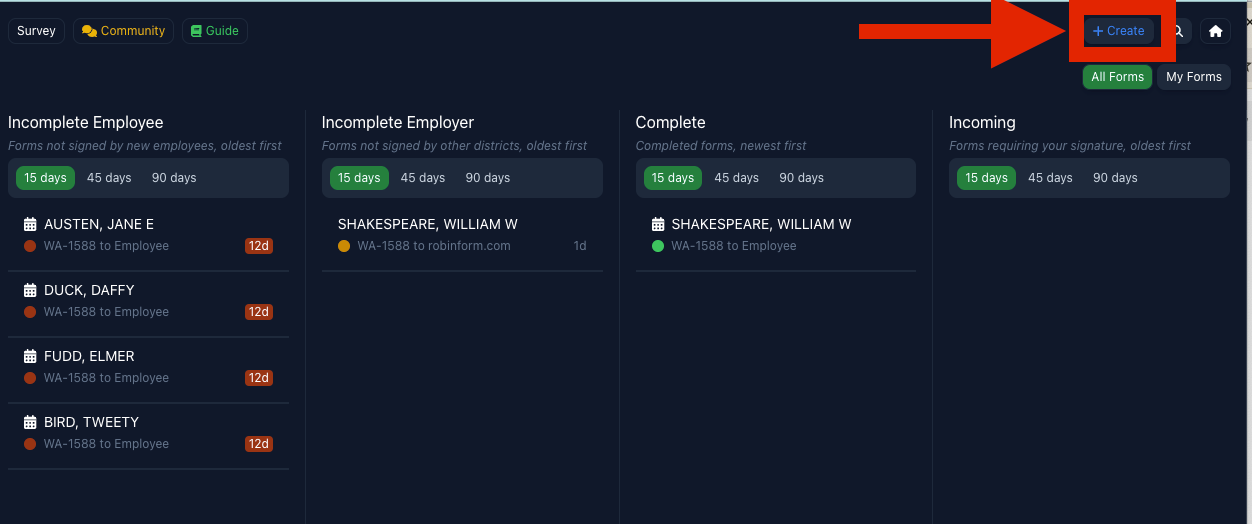Click WA-1588 to robinform.com text
This screenshot has height=524, width=1252.
[x=434, y=246]
